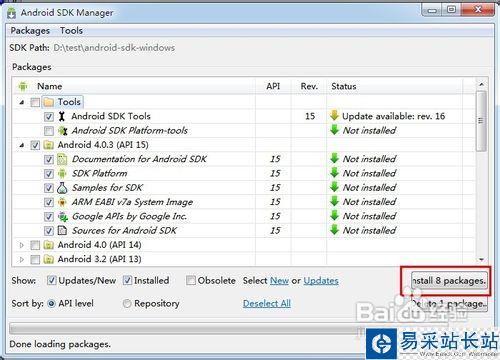Click the ARM EABI v7a System Image icon
This screenshot has width=500, height=360.
[x=62, y=202]
